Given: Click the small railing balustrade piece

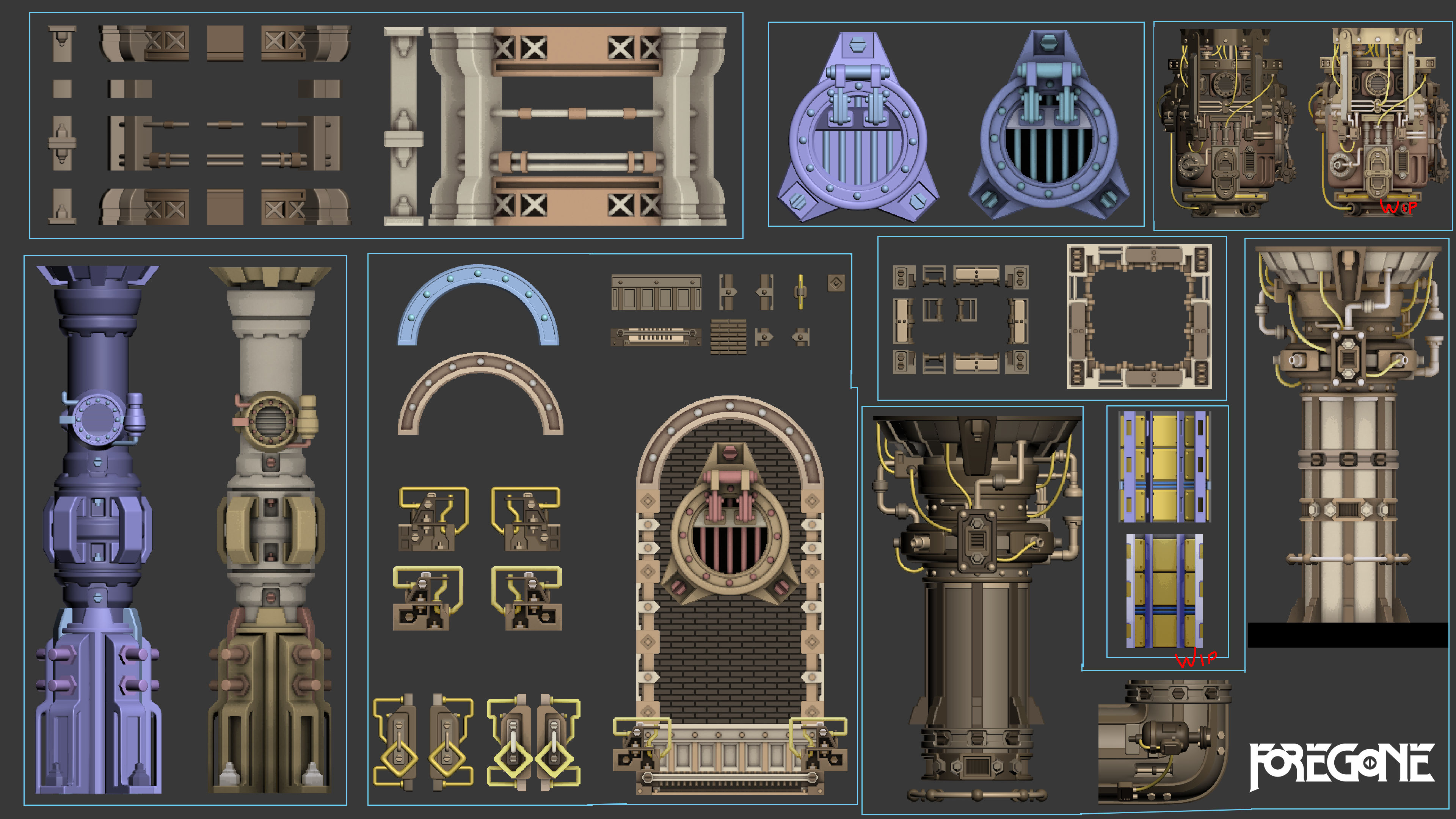Looking at the screenshot, I should click(656, 292).
